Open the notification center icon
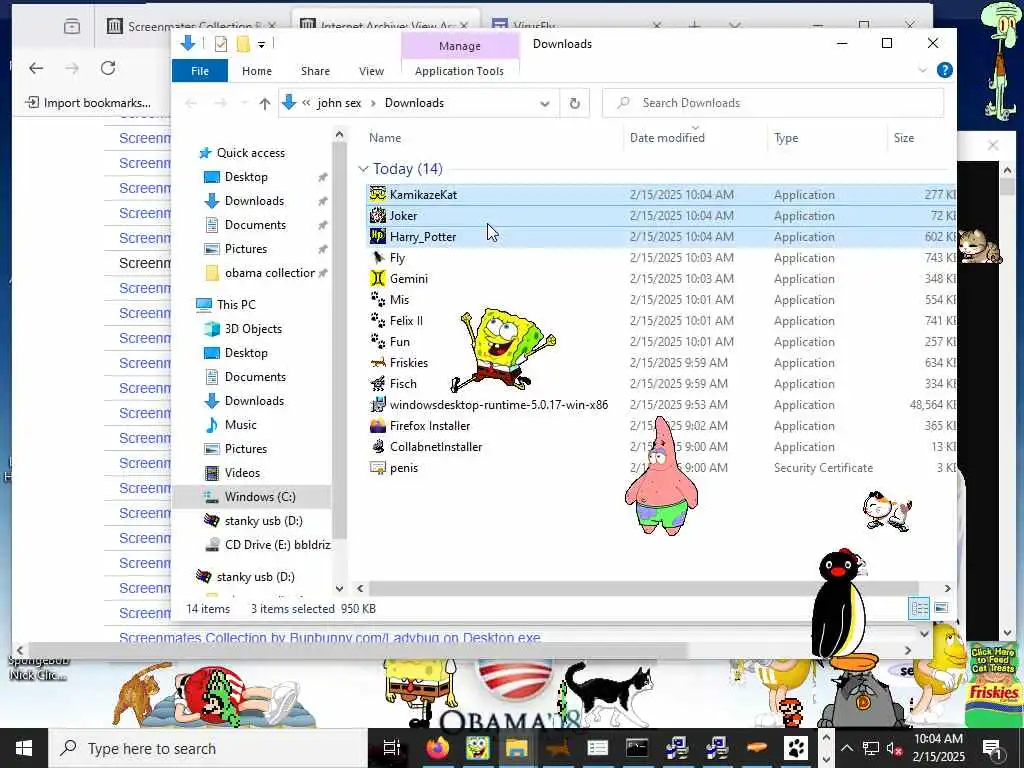This screenshot has height=768, width=1024. tap(991, 748)
